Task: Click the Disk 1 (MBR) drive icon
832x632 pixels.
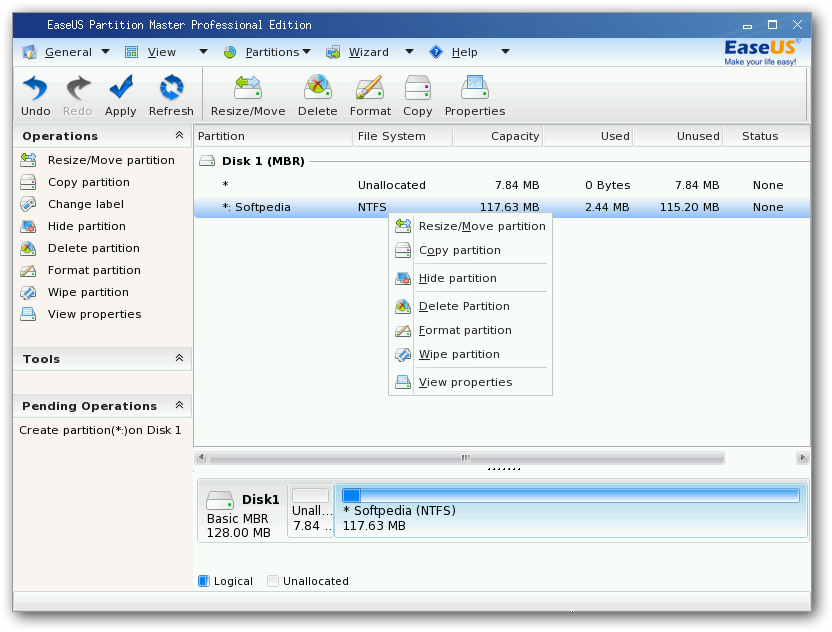Action: tap(207, 161)
